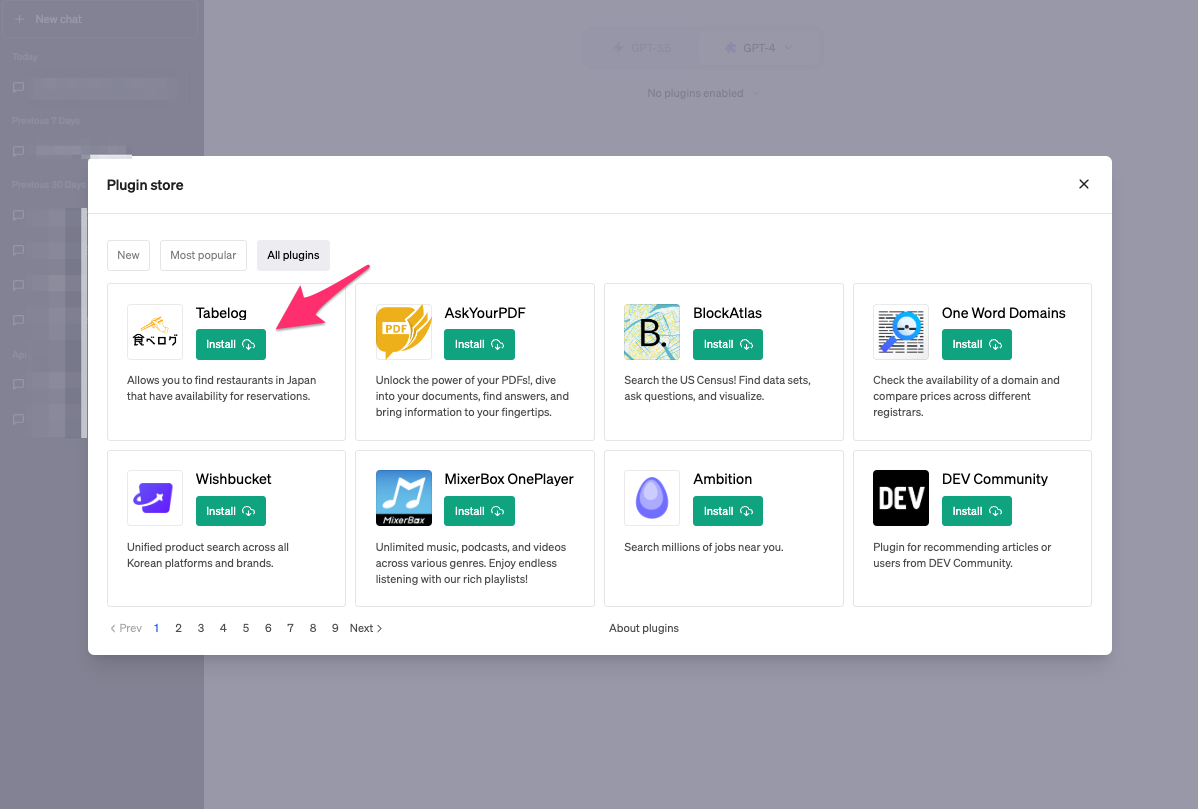Go to plugin page 6

(268, 628)
